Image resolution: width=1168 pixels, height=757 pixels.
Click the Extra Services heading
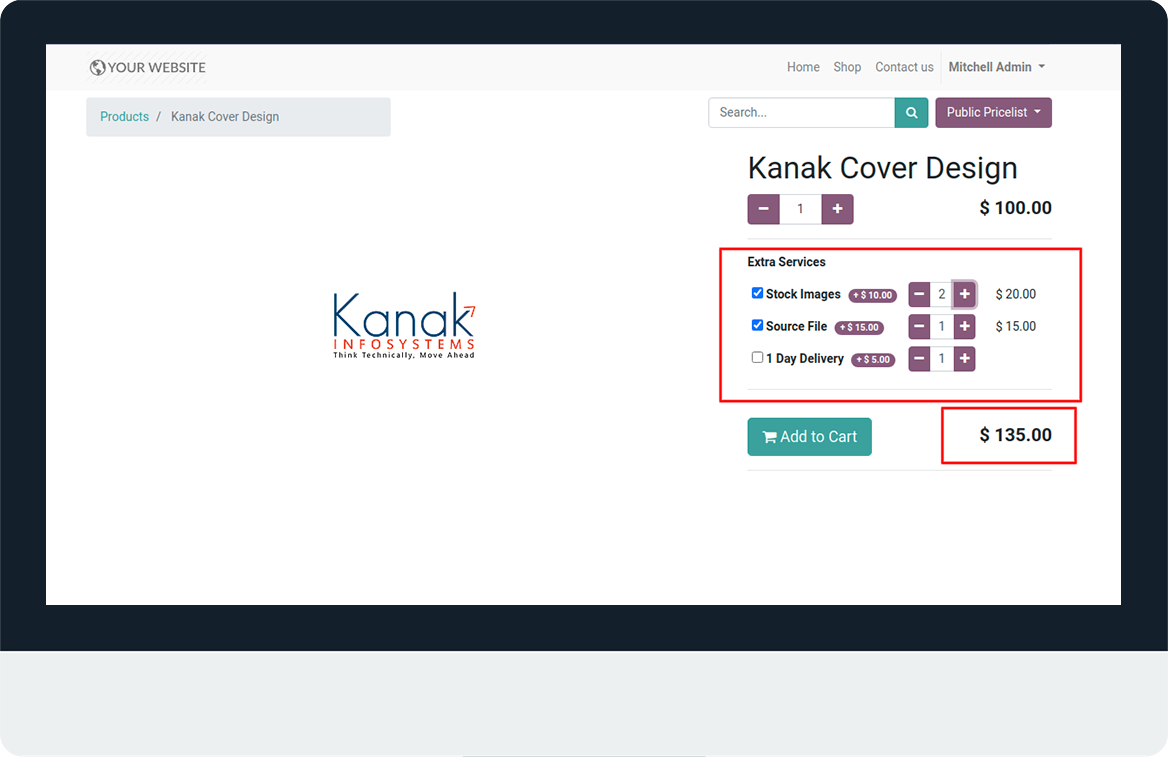click(787, 262)
